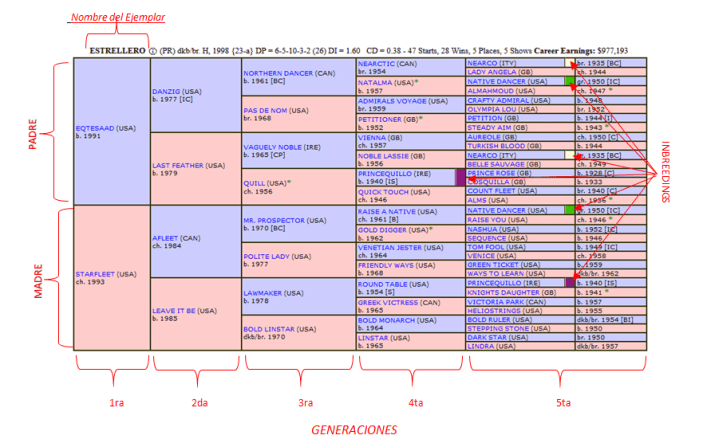Click purple inbreeding marker beside Quill's dam PRINCEQUILLO
The width and height of the screenshot is (703, 443).
460,176
